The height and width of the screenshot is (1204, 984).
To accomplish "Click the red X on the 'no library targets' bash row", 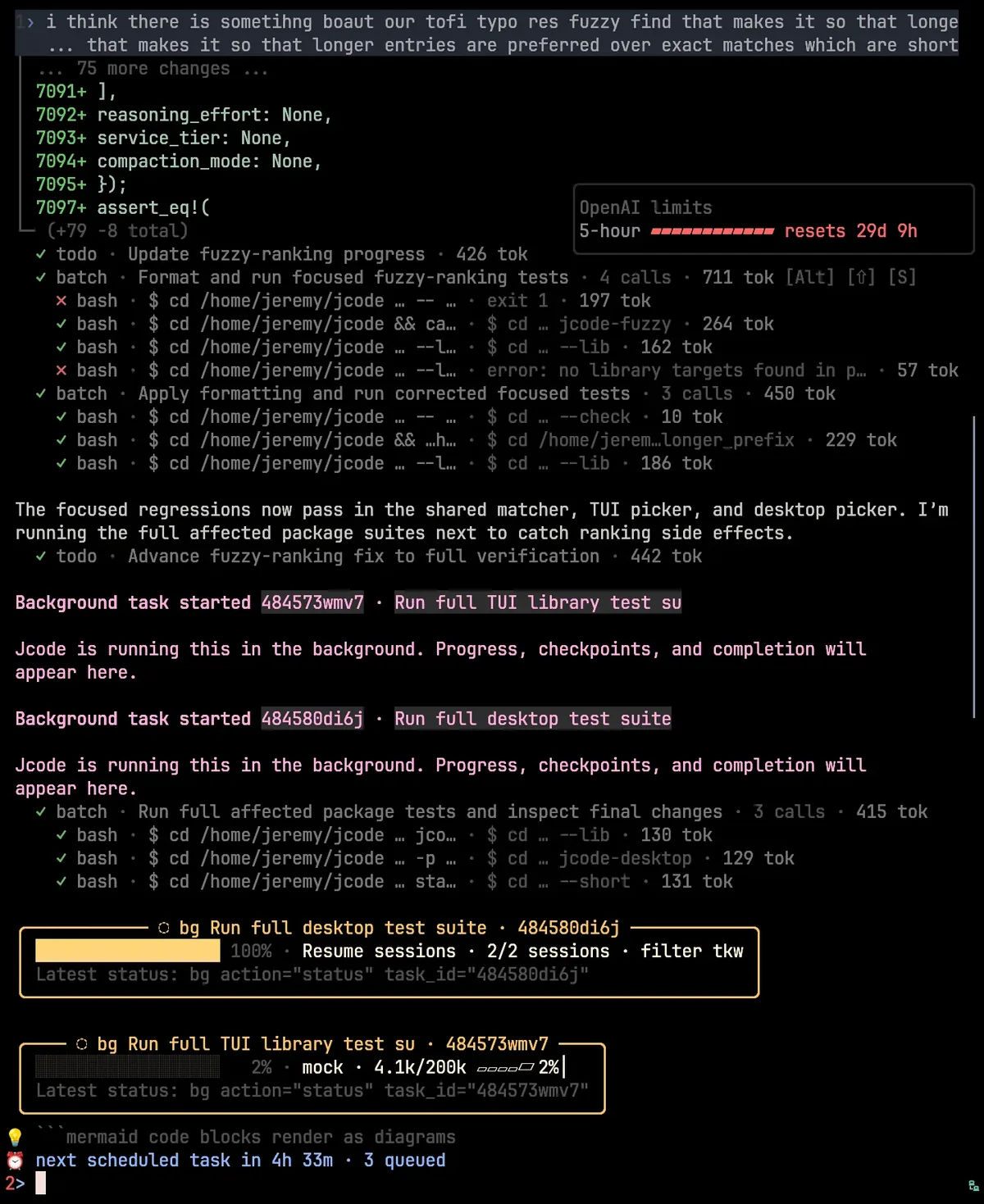I will [61, 370].
